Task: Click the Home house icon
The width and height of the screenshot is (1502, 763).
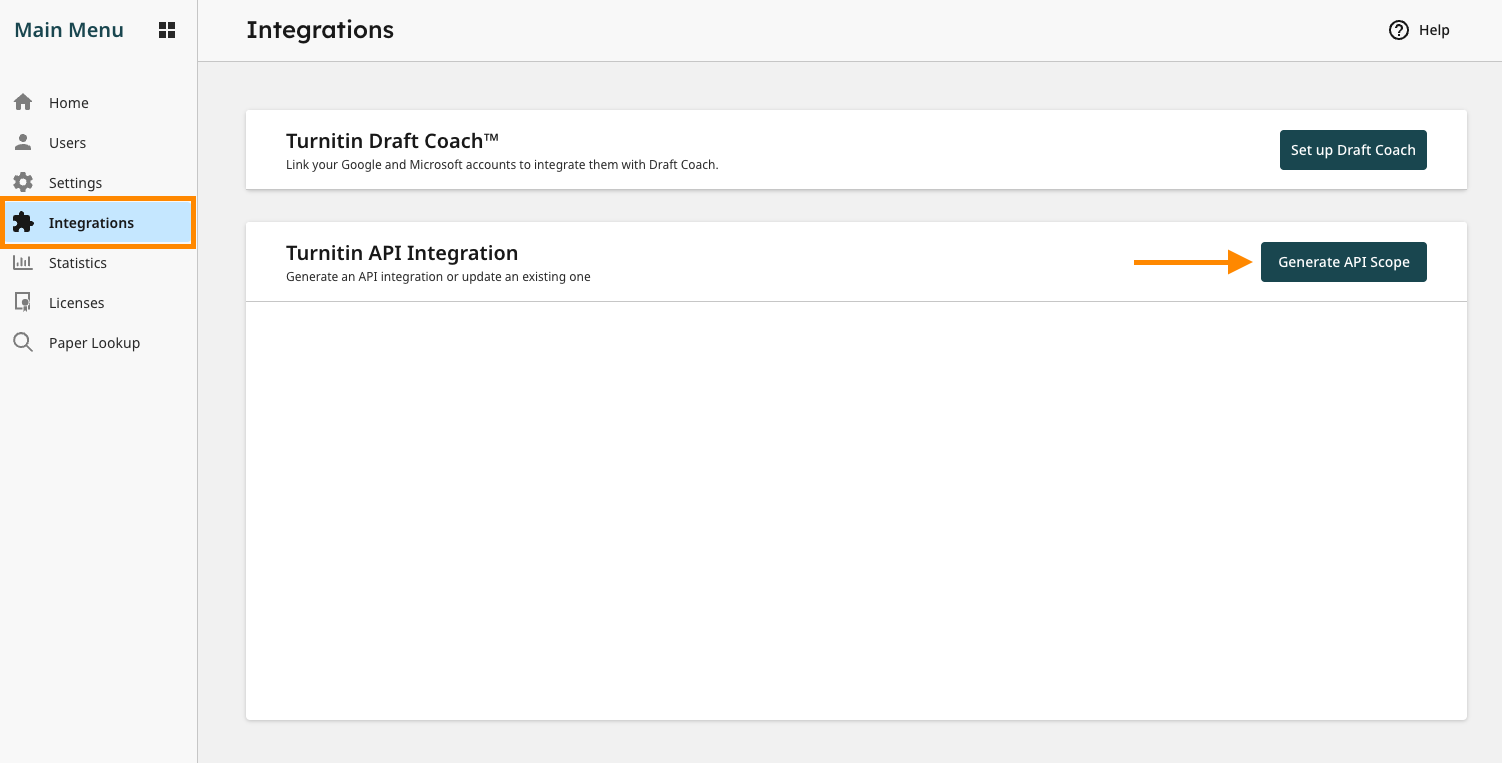Action: (x=23, y=102)
